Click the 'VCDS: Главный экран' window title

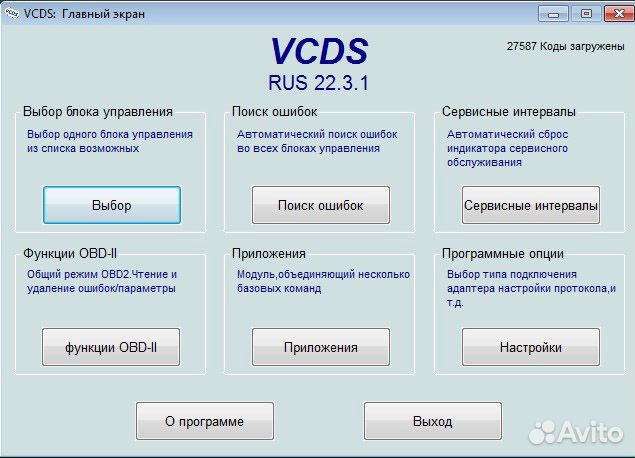pos(84,14)
